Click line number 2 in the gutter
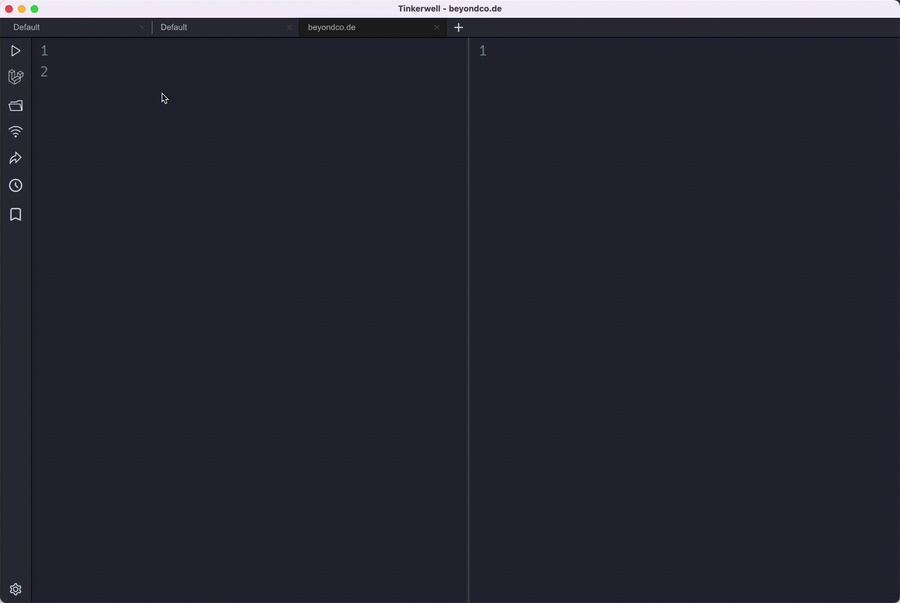Viewport: 900px width, 603px height. pos(43,71)
